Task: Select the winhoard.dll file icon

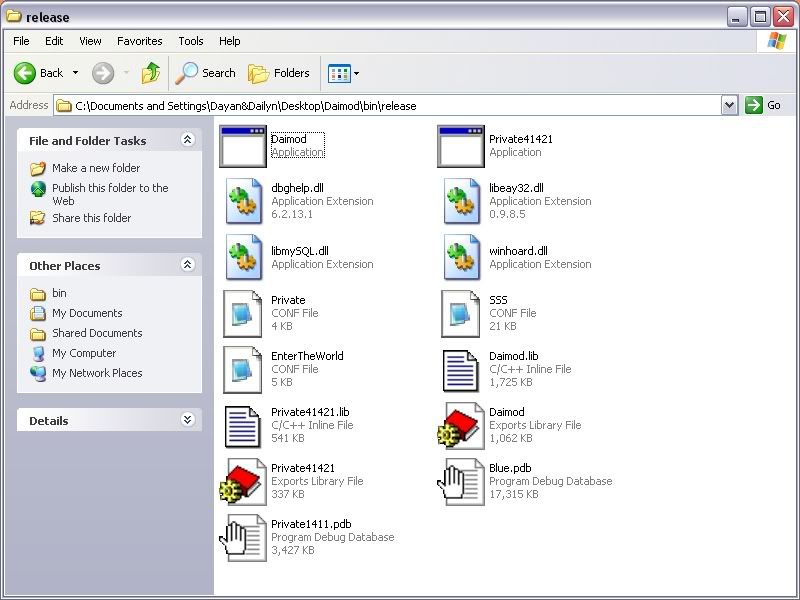Action: coord(461,257)
